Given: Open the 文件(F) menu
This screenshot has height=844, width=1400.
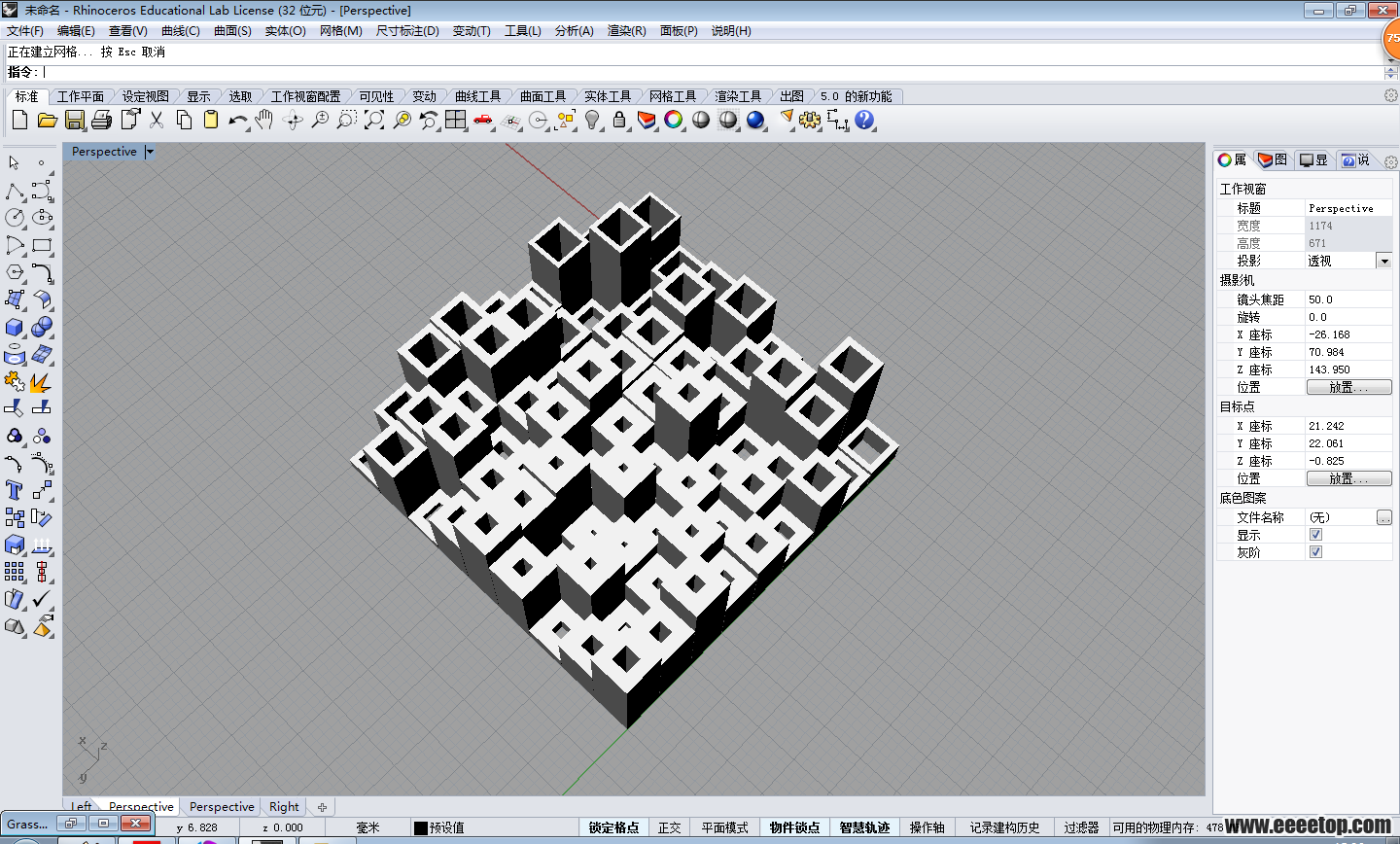Looking at the screenshot, I should point(25,31).
